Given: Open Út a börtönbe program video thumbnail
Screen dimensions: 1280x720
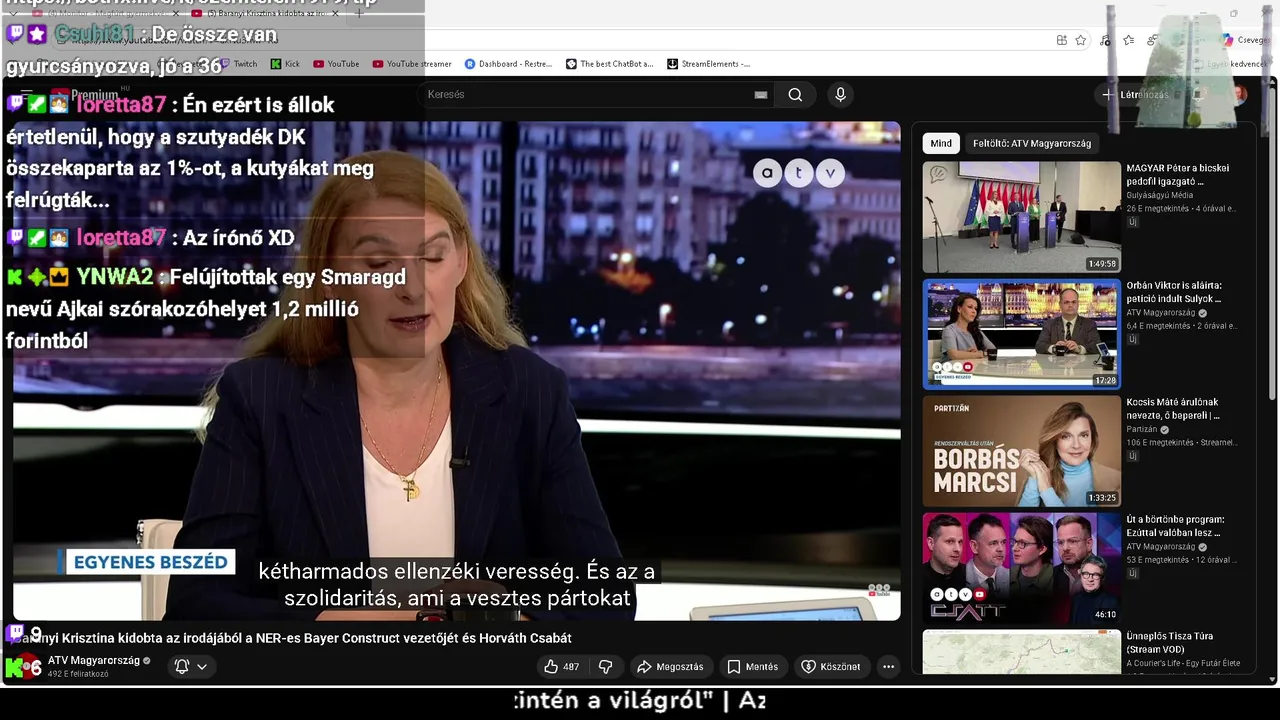Looking at the screenshot, I should (1021, 568).
